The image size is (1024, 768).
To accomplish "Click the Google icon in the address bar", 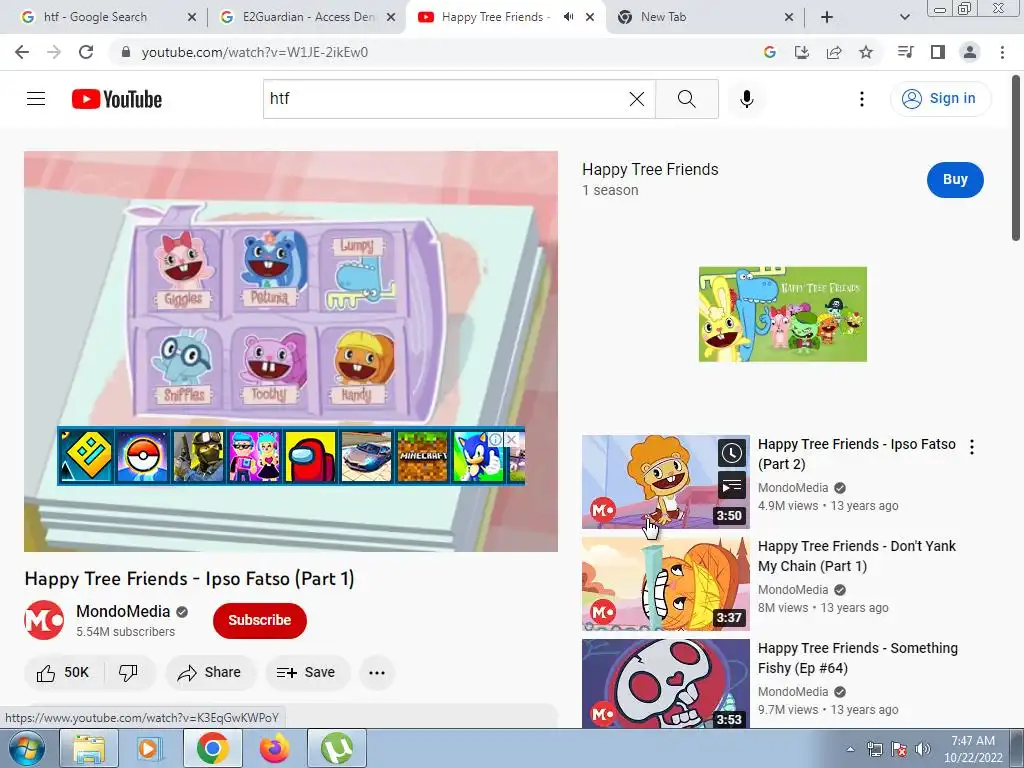I will click(770, 52).
